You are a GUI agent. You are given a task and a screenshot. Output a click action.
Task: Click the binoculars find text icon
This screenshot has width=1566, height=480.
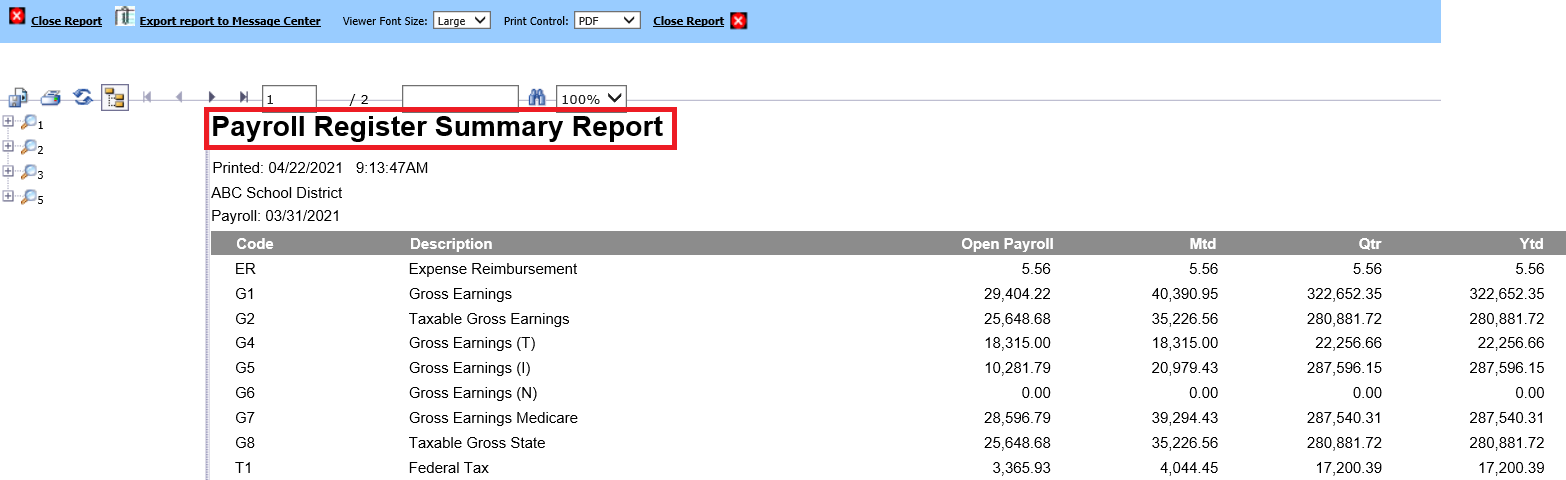pos(536,97)
